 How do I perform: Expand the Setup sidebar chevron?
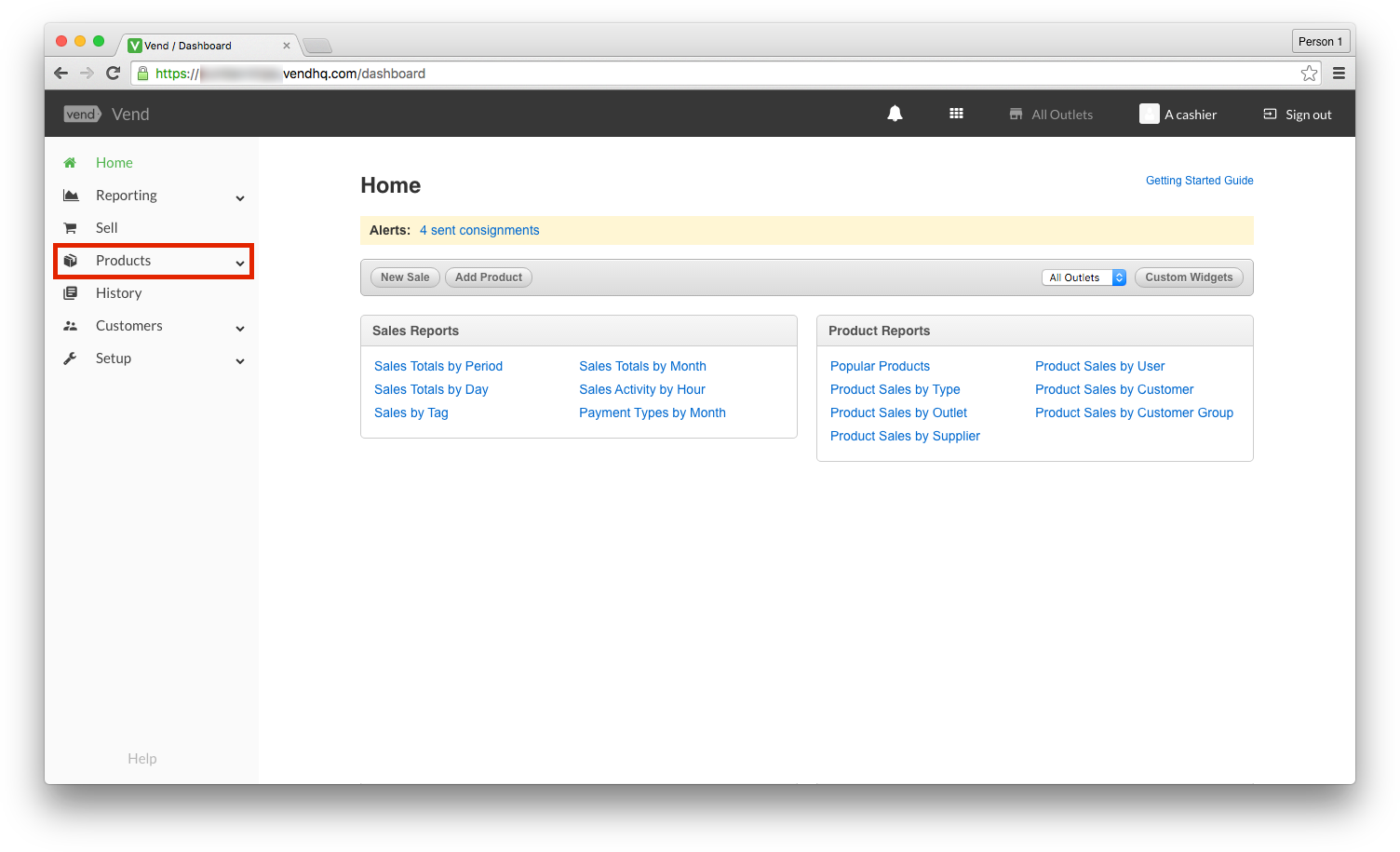(x=240, y=360)
